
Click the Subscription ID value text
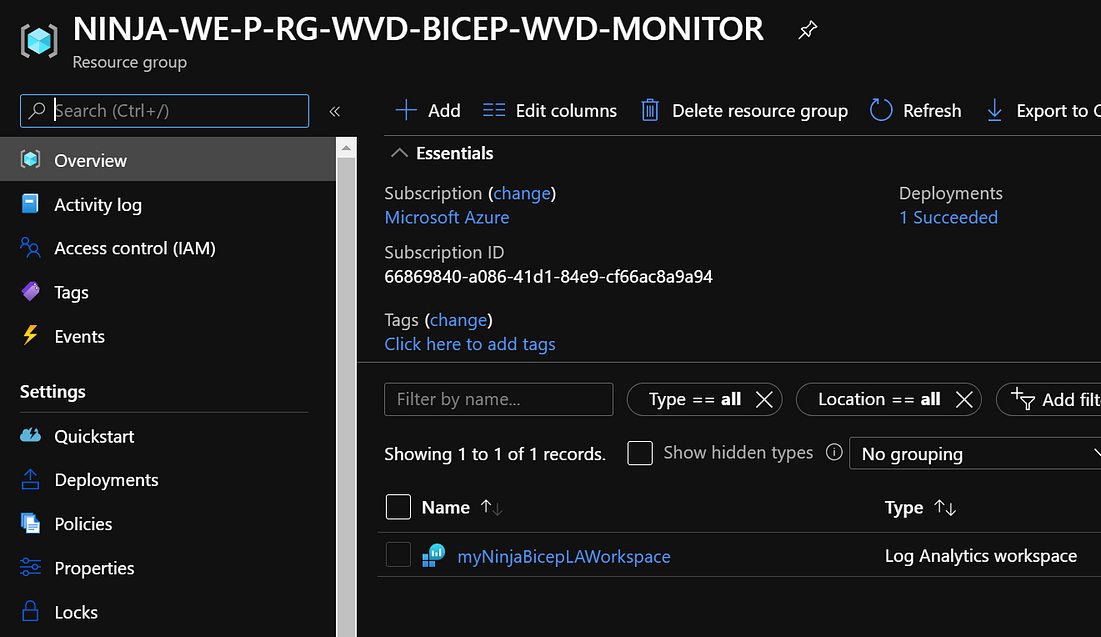pos(548,276)
